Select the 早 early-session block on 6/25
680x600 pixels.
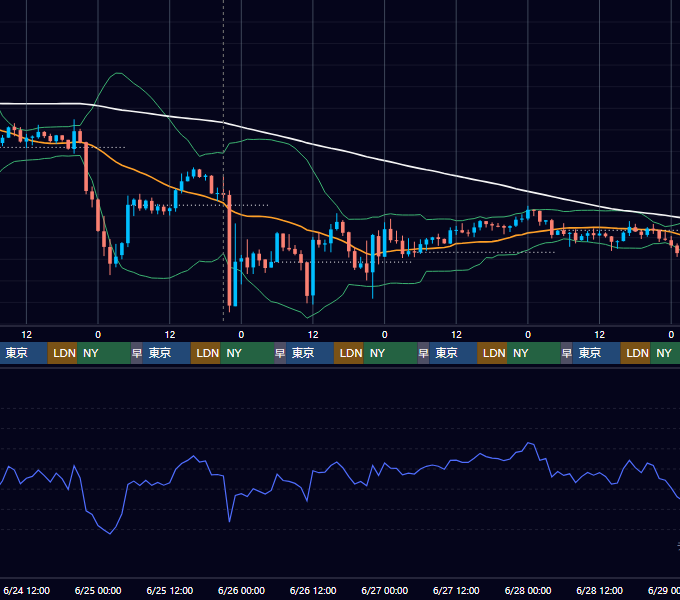(x=137, y=353)
